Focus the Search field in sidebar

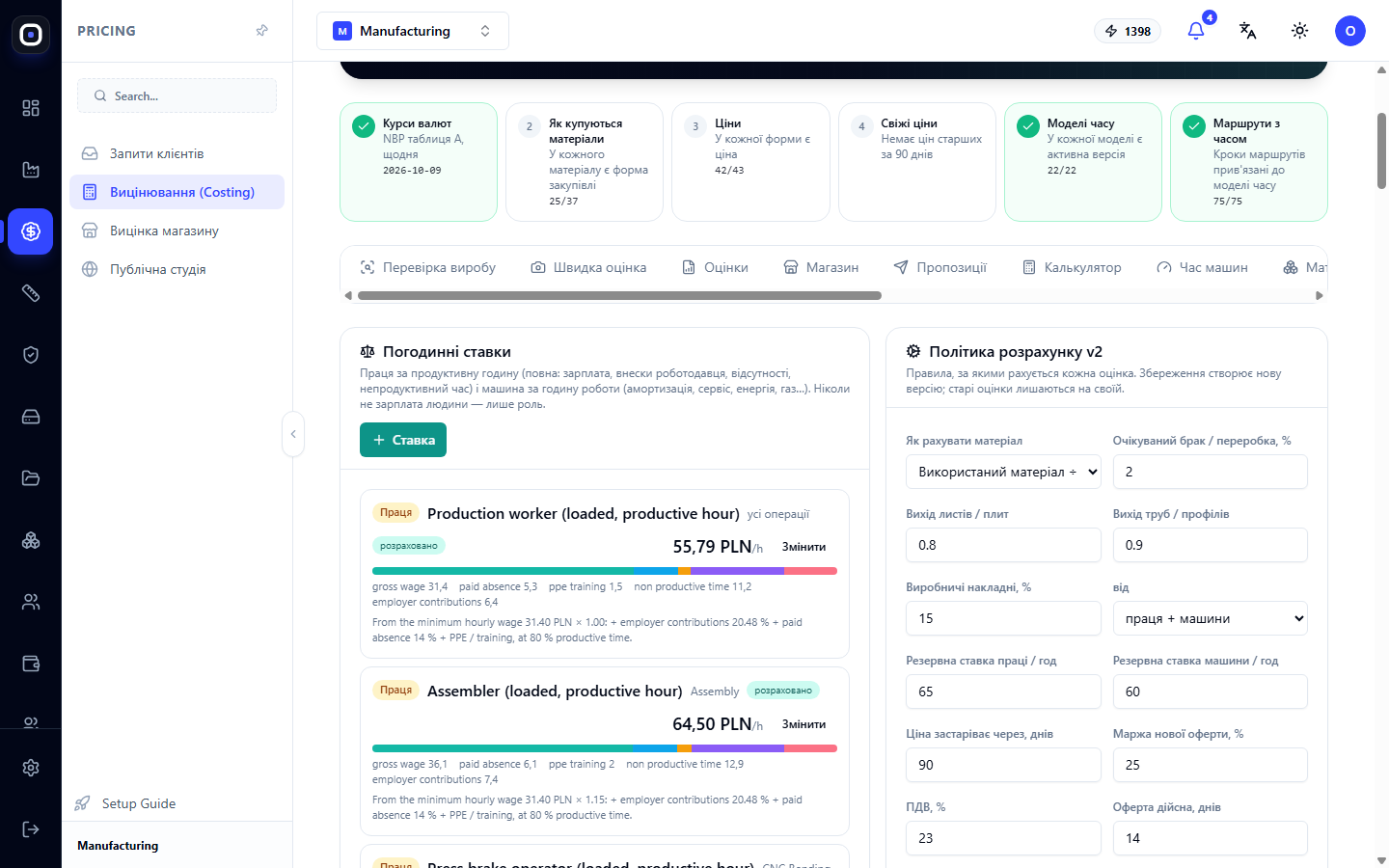pyautogui.click(x=177, y=95)
